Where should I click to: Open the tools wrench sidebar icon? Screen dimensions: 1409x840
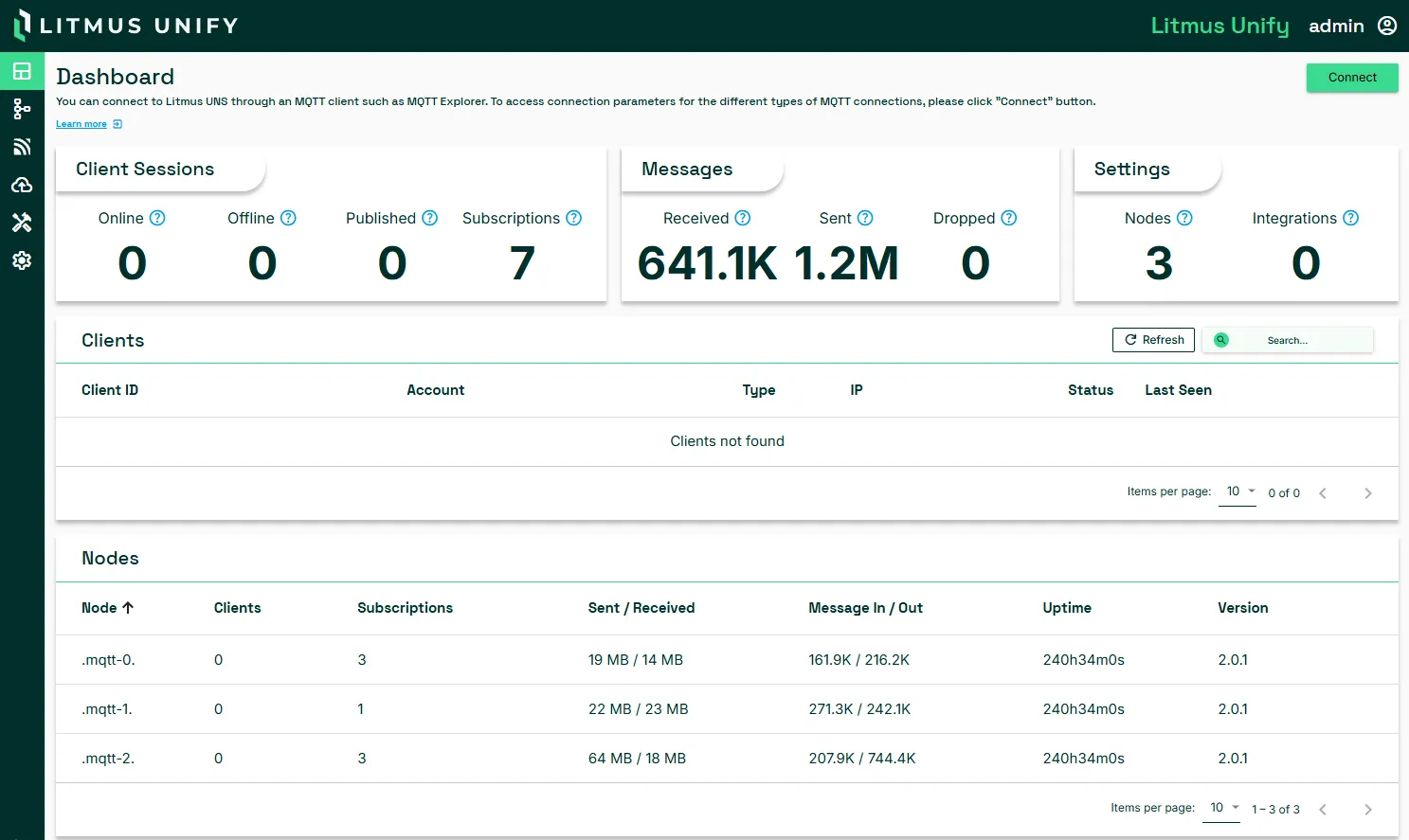coord(22,223)
